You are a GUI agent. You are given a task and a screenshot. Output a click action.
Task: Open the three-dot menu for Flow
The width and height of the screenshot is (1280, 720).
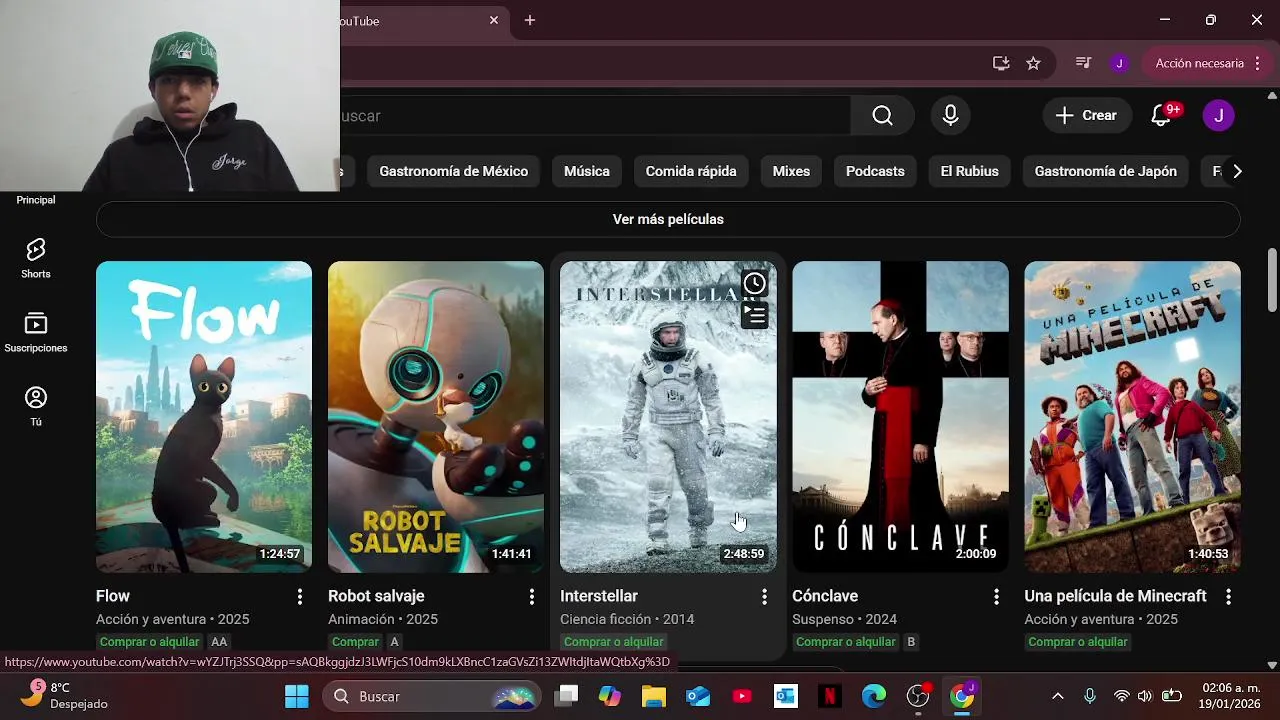tap(299, 597)
